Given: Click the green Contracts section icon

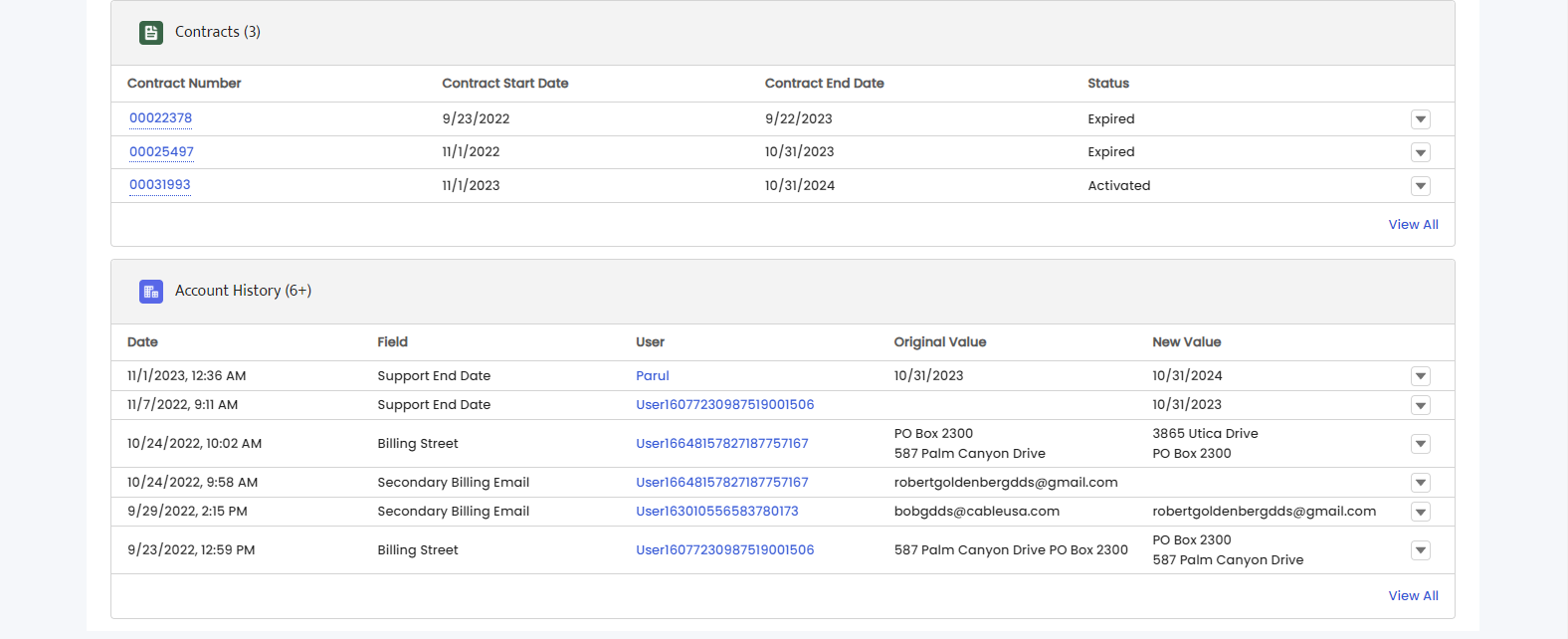Looking at the screenshot, I should tap(151, 33).
